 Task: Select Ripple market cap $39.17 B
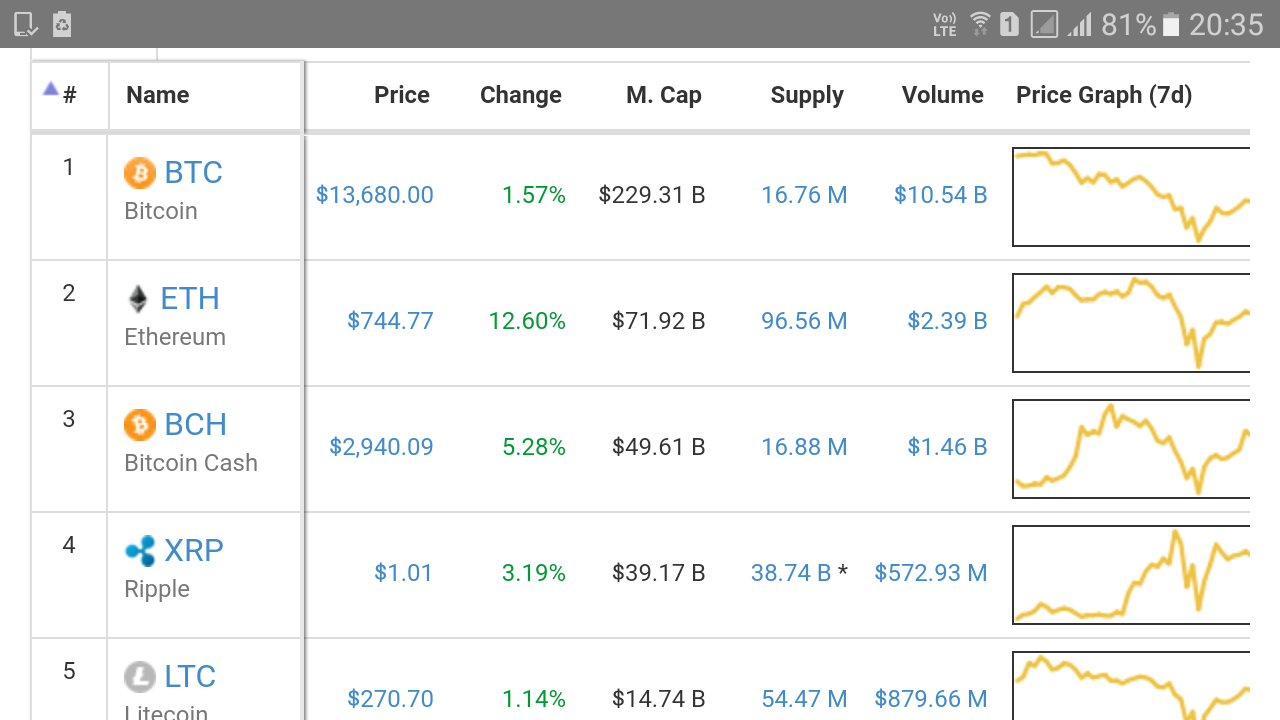coord(659,573)
